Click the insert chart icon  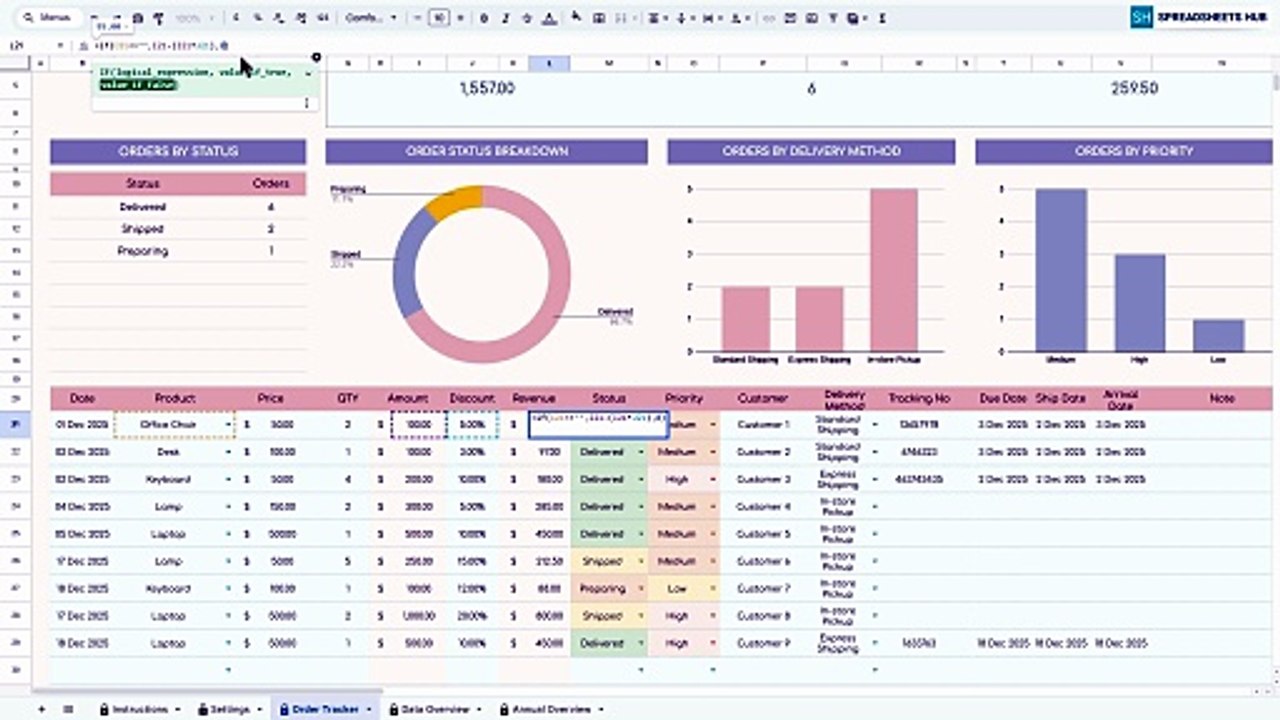811,18
